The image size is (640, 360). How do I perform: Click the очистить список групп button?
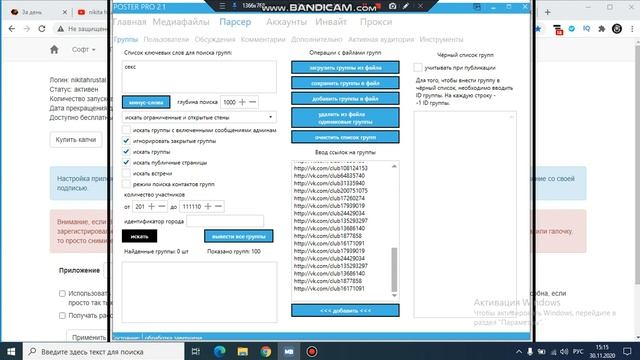tap(345, 137)
